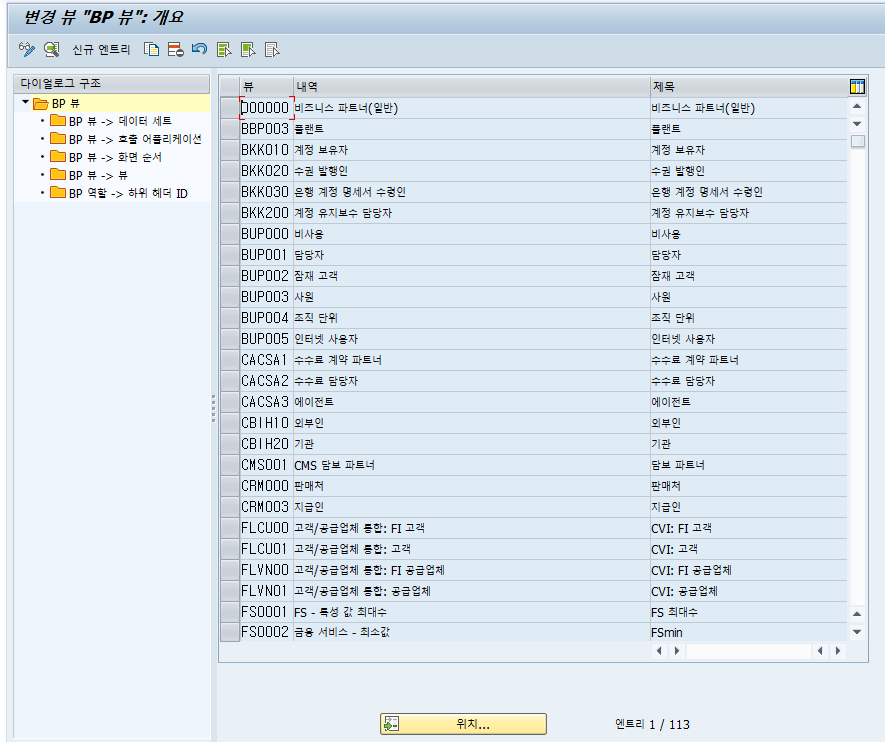
Task: Click 내역 cell '은행 계정 명세서 수령인'
Action: 471,192
